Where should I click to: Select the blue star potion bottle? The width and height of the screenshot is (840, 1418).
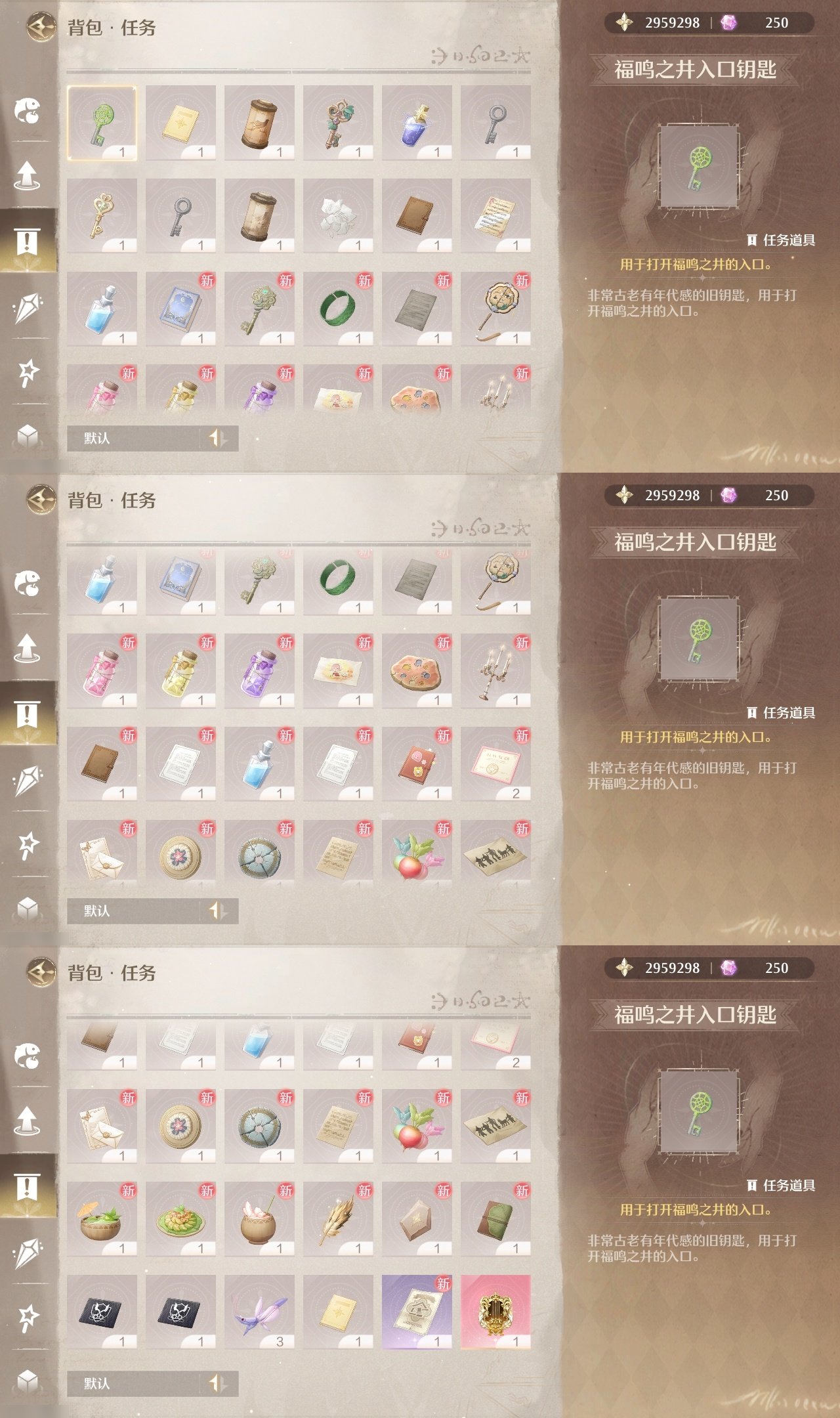417,122
